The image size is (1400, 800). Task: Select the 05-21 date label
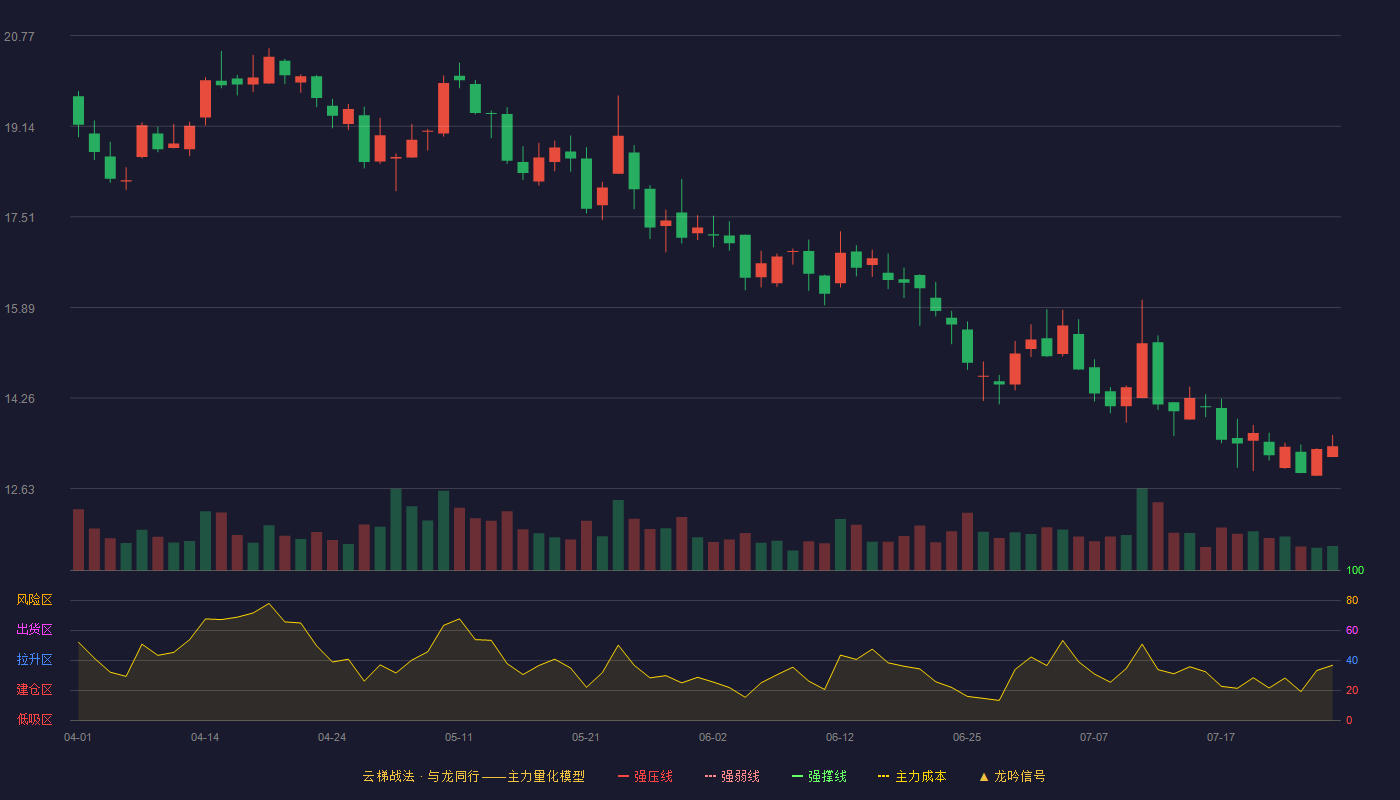click(x=586, y=738)
